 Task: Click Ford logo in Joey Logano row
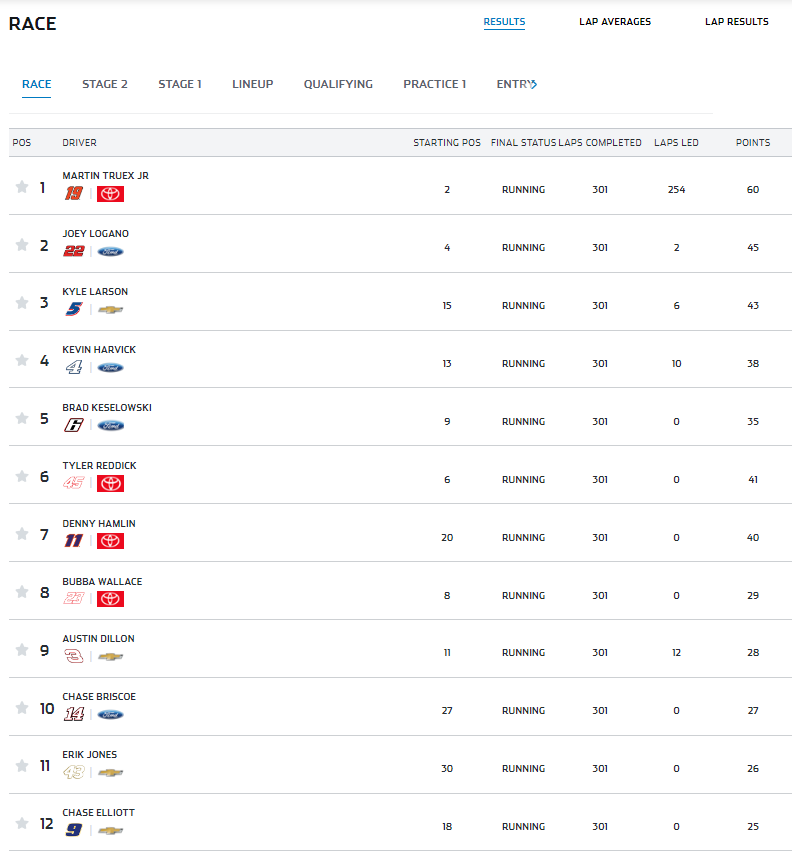(110, 251)
